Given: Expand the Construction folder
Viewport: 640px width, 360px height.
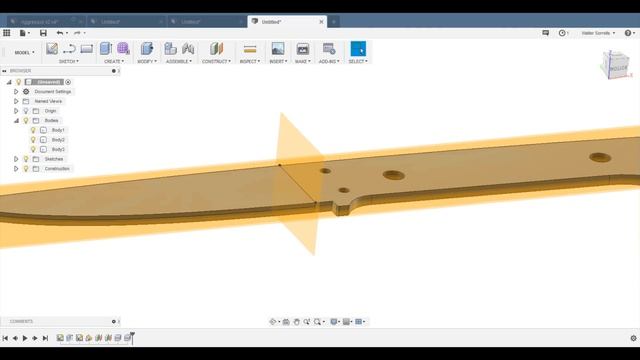Looking at the screenshot, I should 16,169.
